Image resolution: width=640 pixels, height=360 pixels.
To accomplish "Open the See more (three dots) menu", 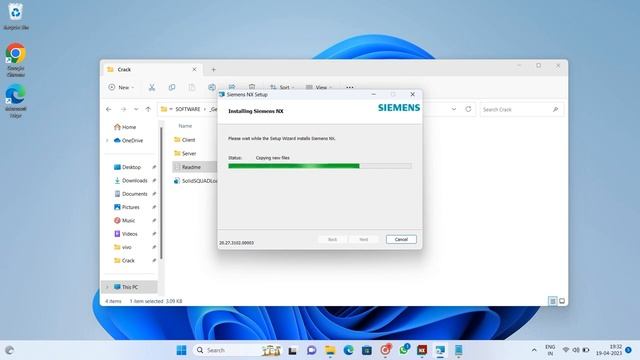I will (350, 87).
